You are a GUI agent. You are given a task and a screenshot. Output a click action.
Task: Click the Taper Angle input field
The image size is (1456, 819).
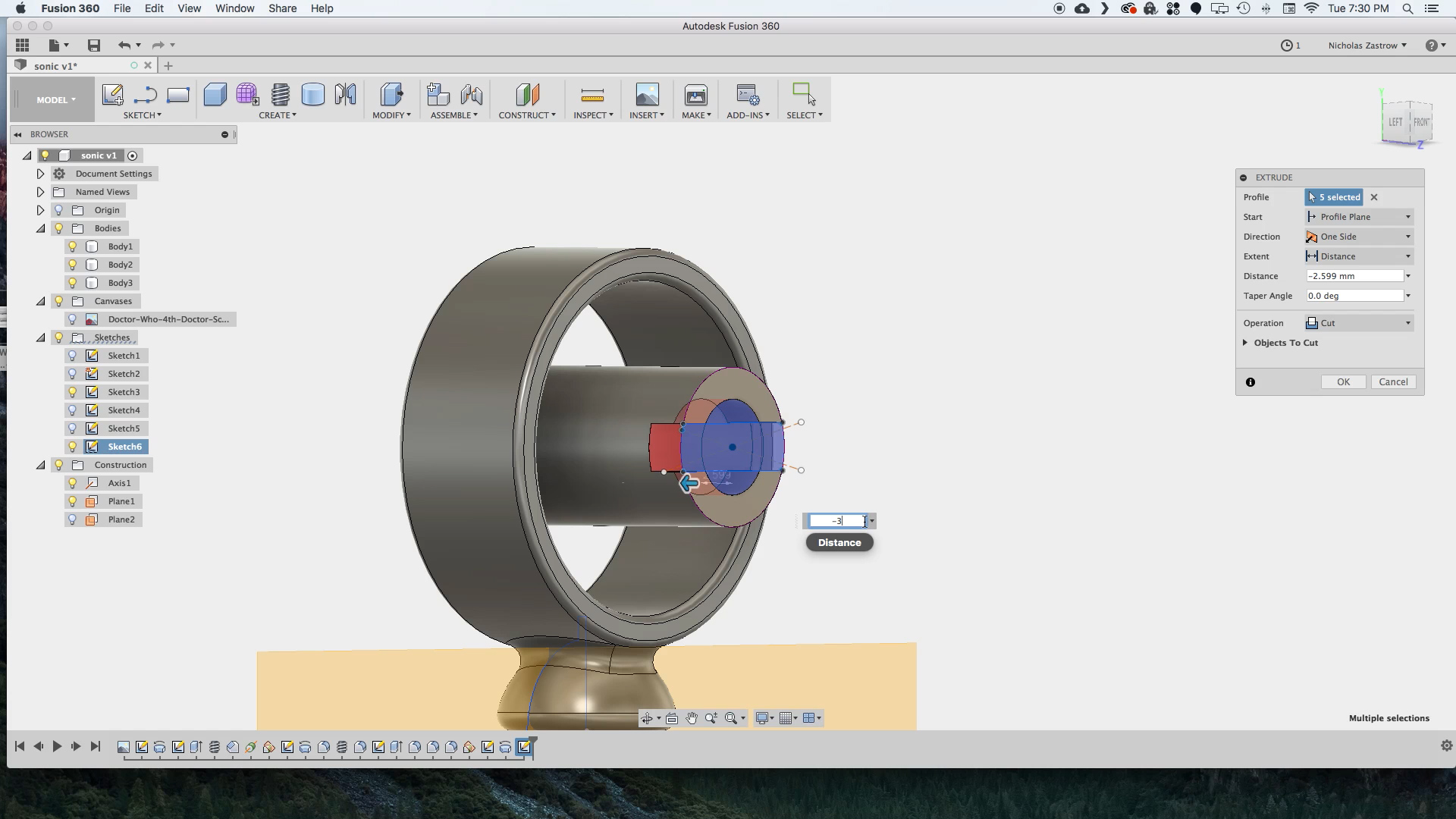click(x=1354, y=296)
